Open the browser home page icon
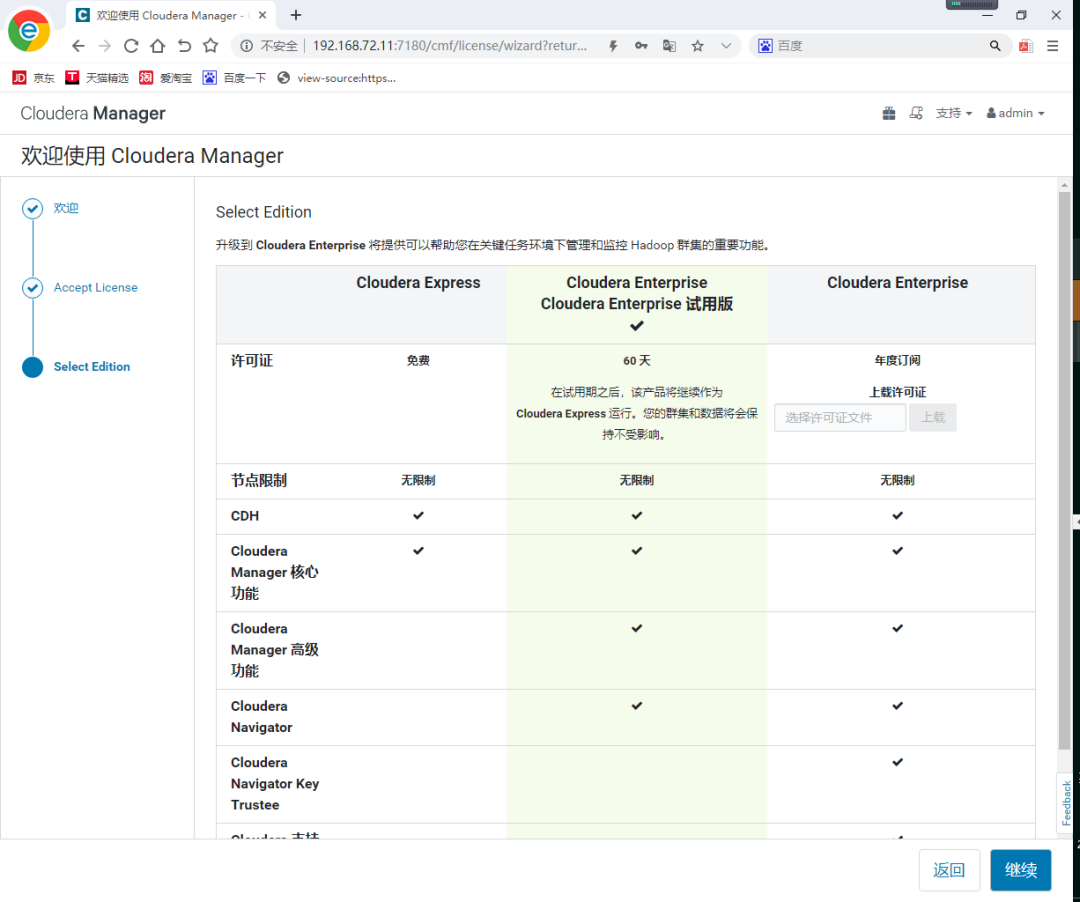Image resolution: width=1080 pixels, height=902 pixels. coord(158,46)
